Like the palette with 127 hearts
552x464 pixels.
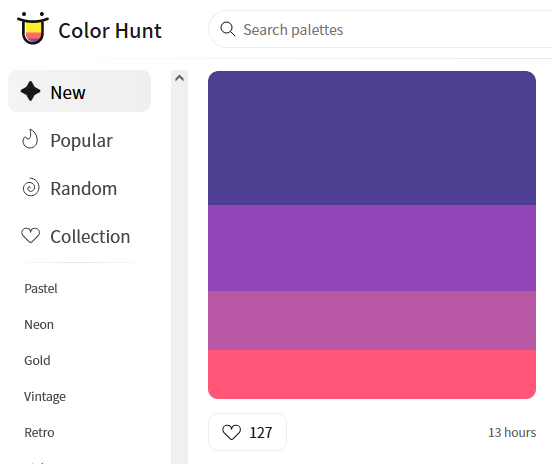click(247, 432)
